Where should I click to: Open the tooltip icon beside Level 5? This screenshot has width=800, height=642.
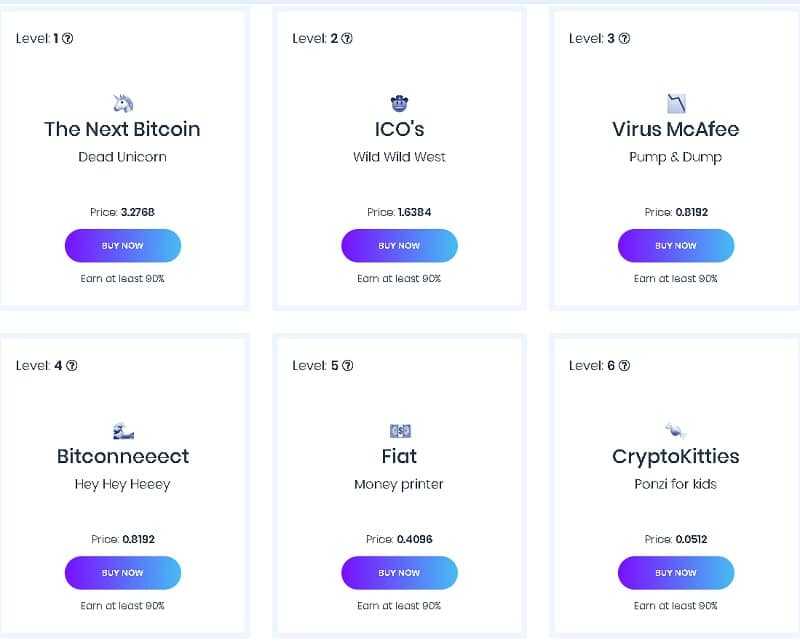click(x=346, y=365)
